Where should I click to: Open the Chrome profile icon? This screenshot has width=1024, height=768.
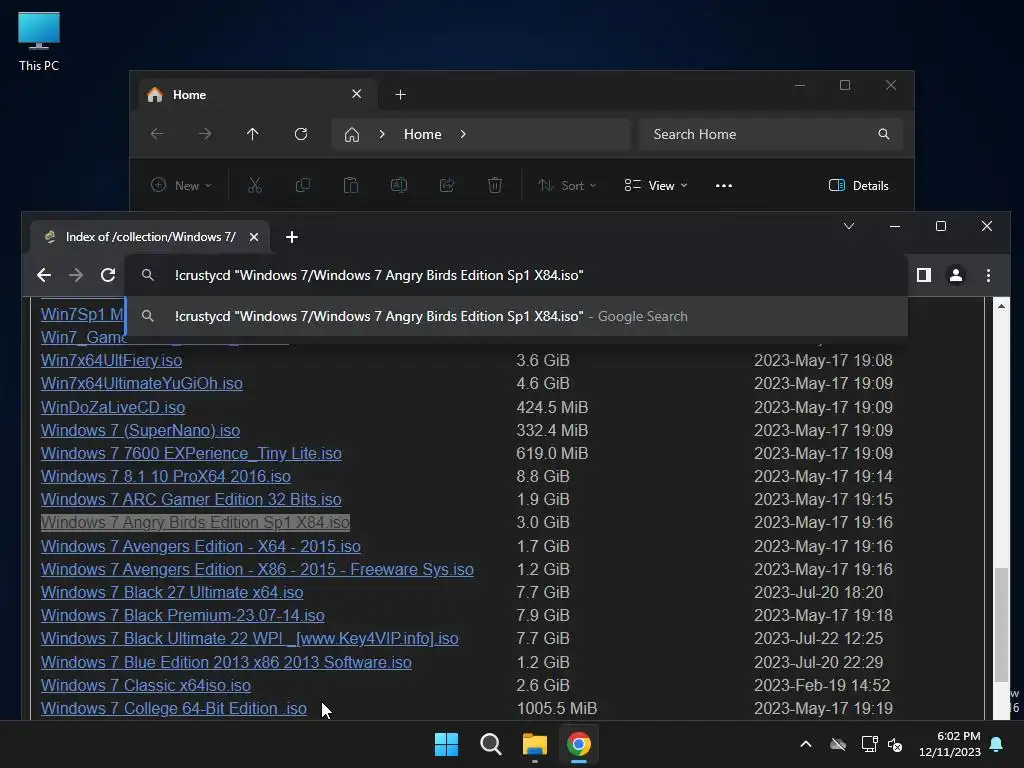click(955, 275)
